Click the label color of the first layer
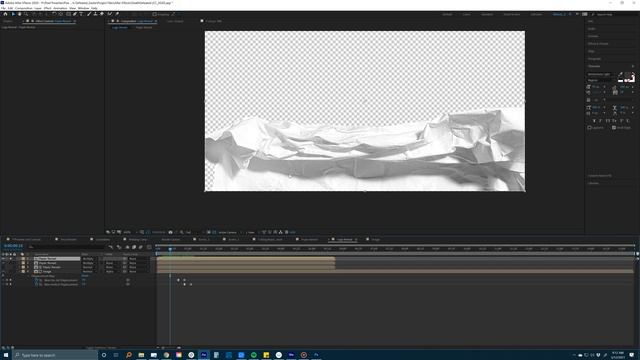The image size is (640, 360). pyautogui.click(x=23, y=259)
